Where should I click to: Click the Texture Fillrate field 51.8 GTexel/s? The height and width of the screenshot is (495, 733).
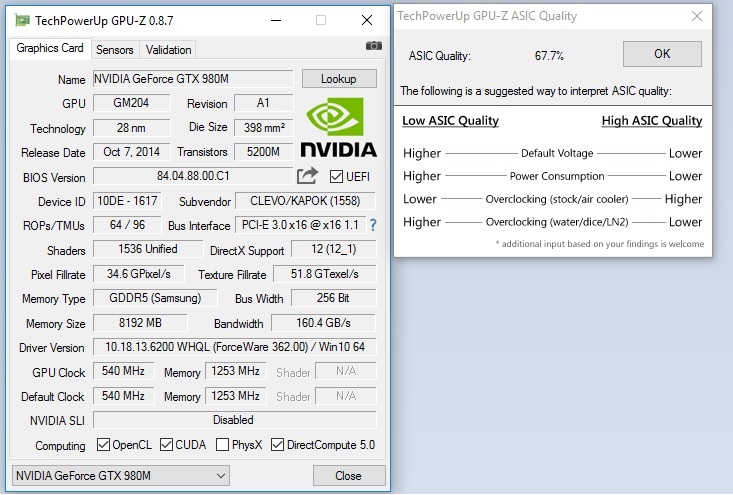[324, 274]
